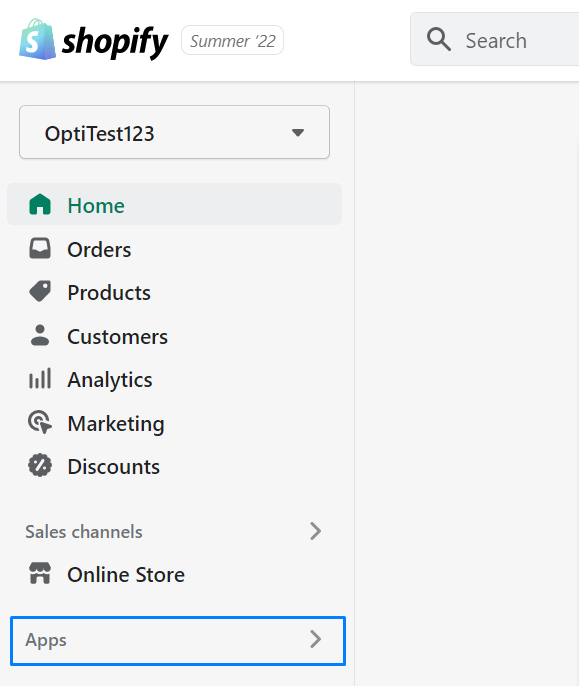Click the Discounts percent badge icon

click(40, 466)
